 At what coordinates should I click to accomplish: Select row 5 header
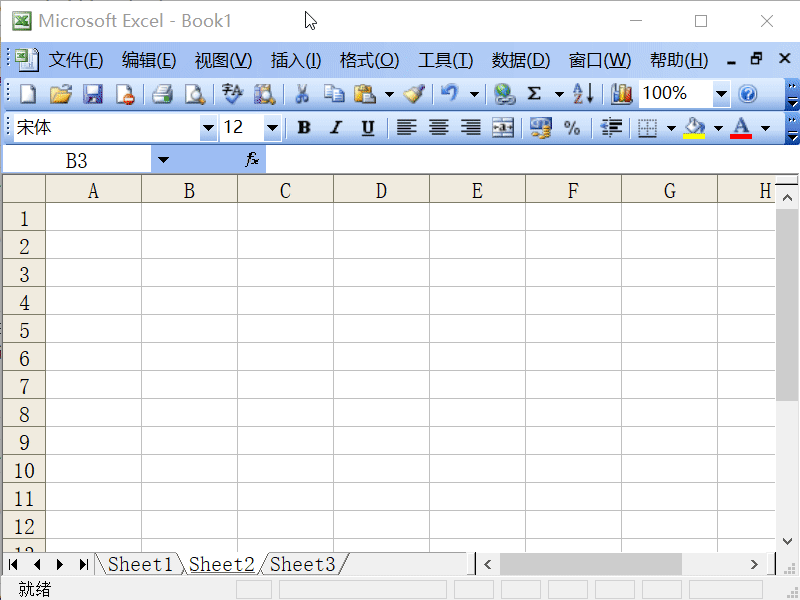click(x=24, y=331)
